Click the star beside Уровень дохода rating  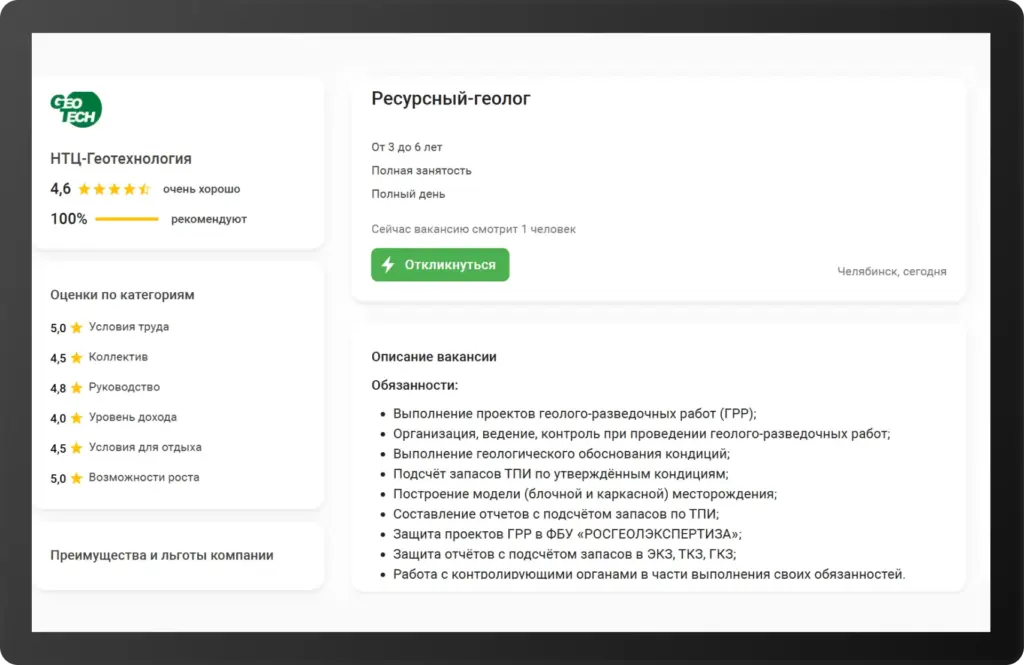click(x=76, y=418)
